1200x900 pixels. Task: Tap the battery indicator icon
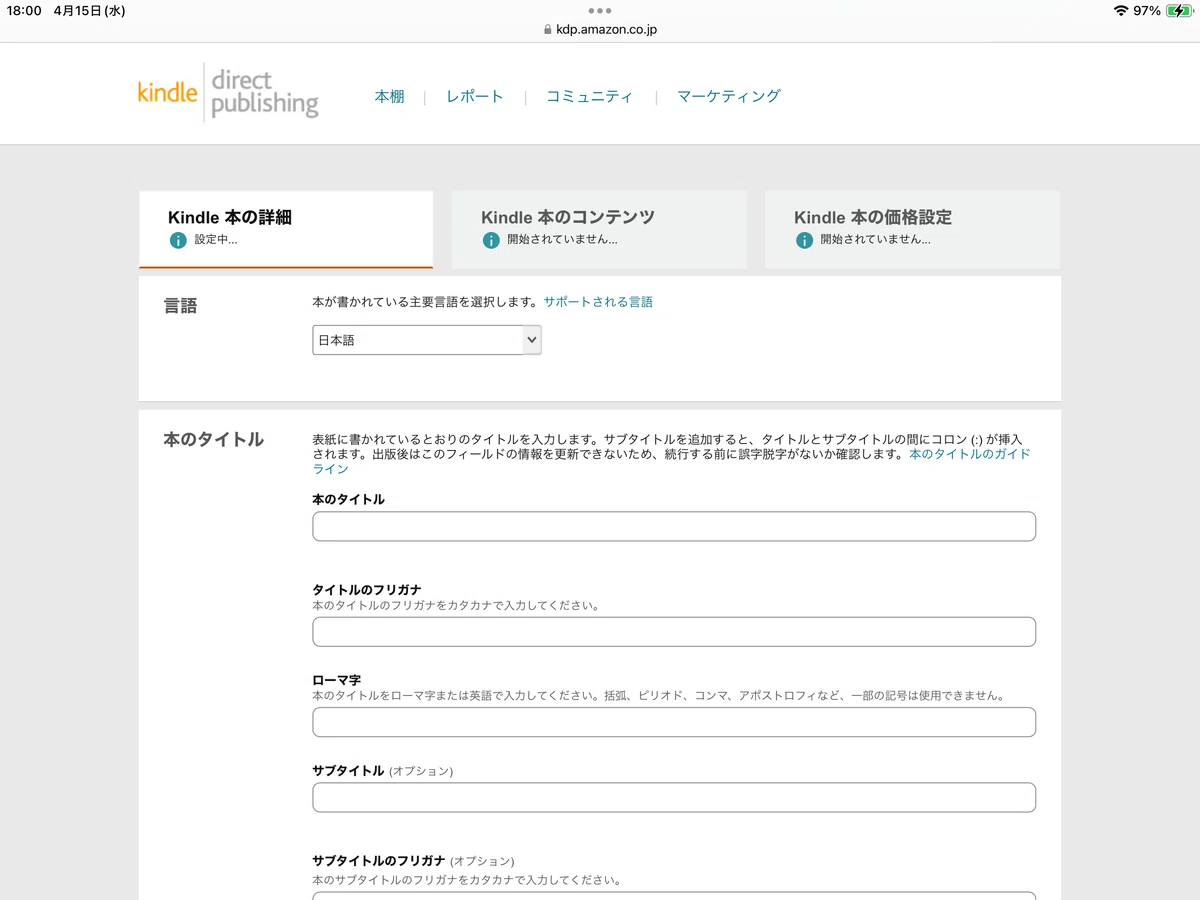click(1179, 11)
